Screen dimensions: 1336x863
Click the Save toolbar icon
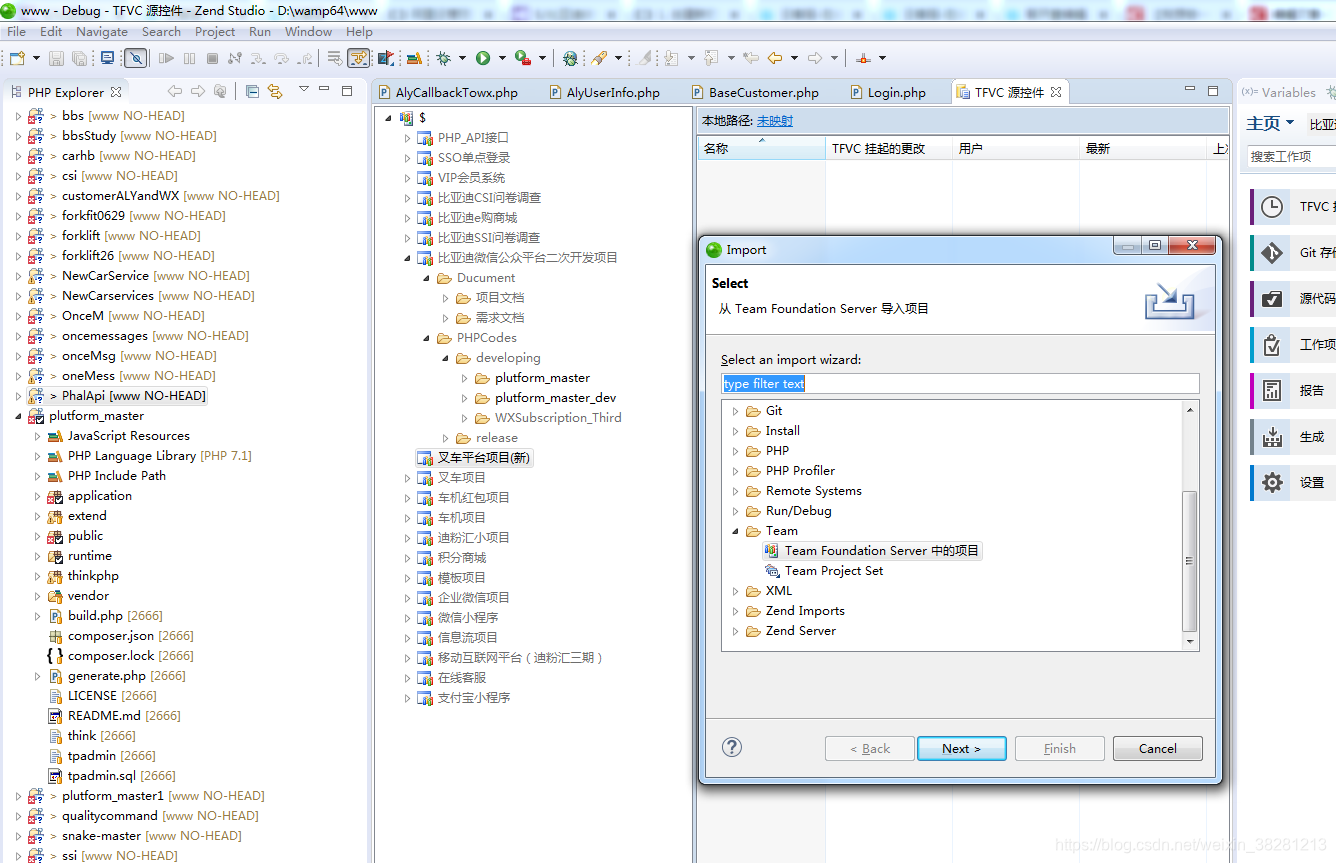[56, 58]
